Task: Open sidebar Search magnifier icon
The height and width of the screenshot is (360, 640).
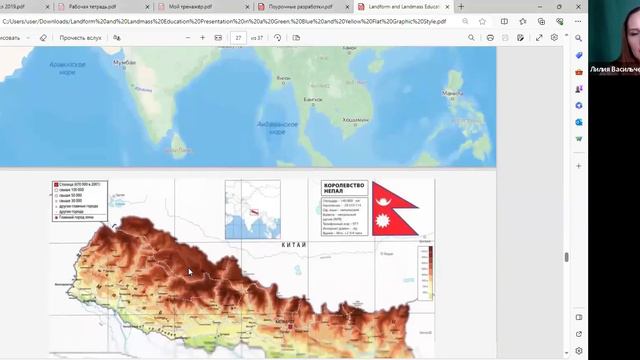Action: 578,38
